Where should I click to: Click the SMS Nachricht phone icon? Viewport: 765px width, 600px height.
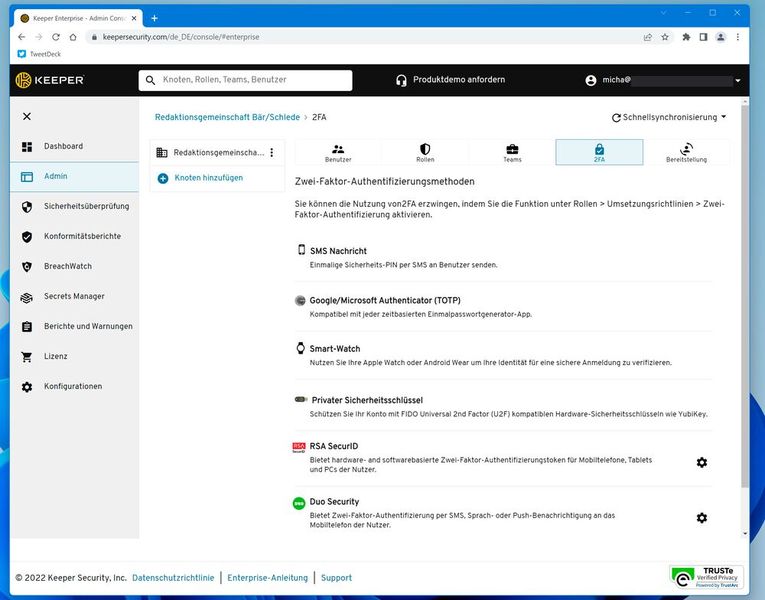tap(302, 249)
